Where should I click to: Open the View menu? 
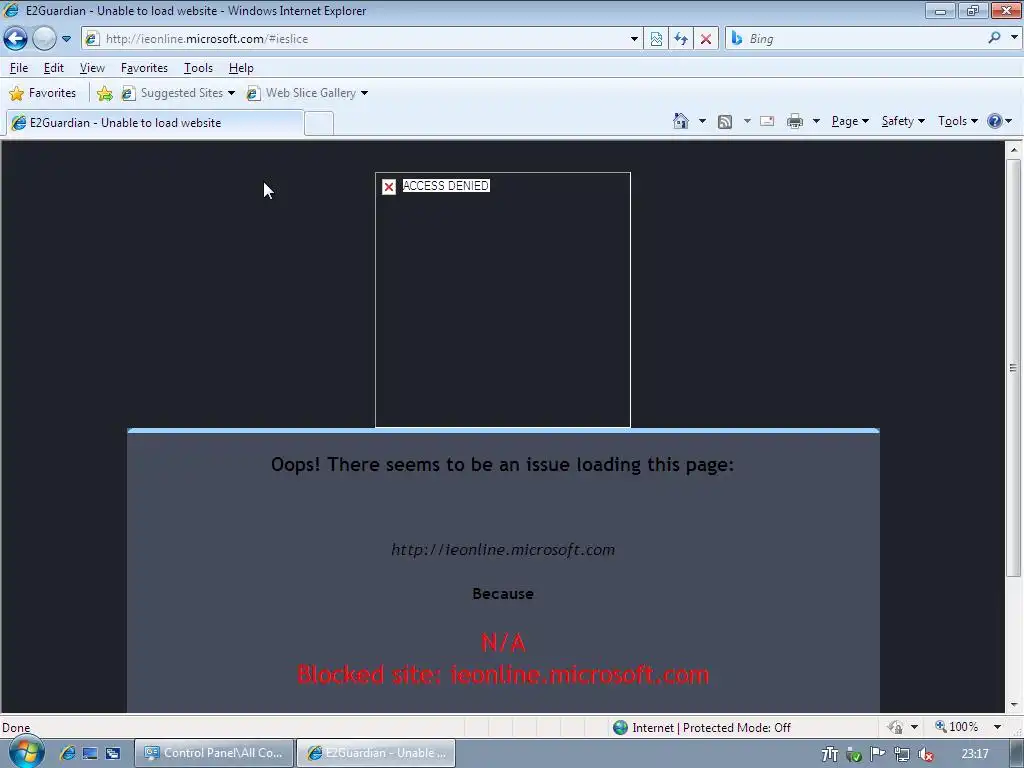pos(92,68)
